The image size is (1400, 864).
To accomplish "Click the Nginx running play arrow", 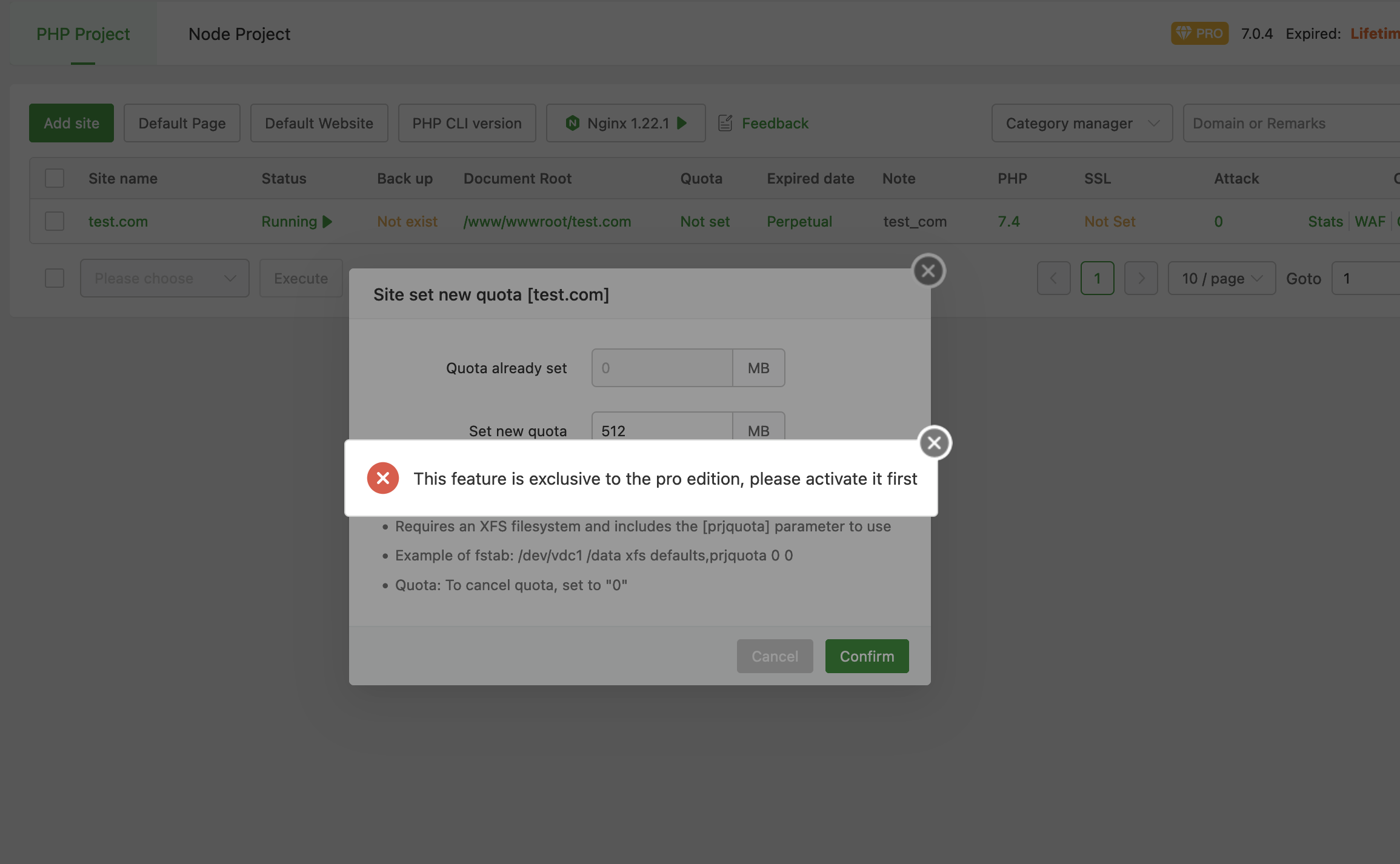I will pos(682,123).
